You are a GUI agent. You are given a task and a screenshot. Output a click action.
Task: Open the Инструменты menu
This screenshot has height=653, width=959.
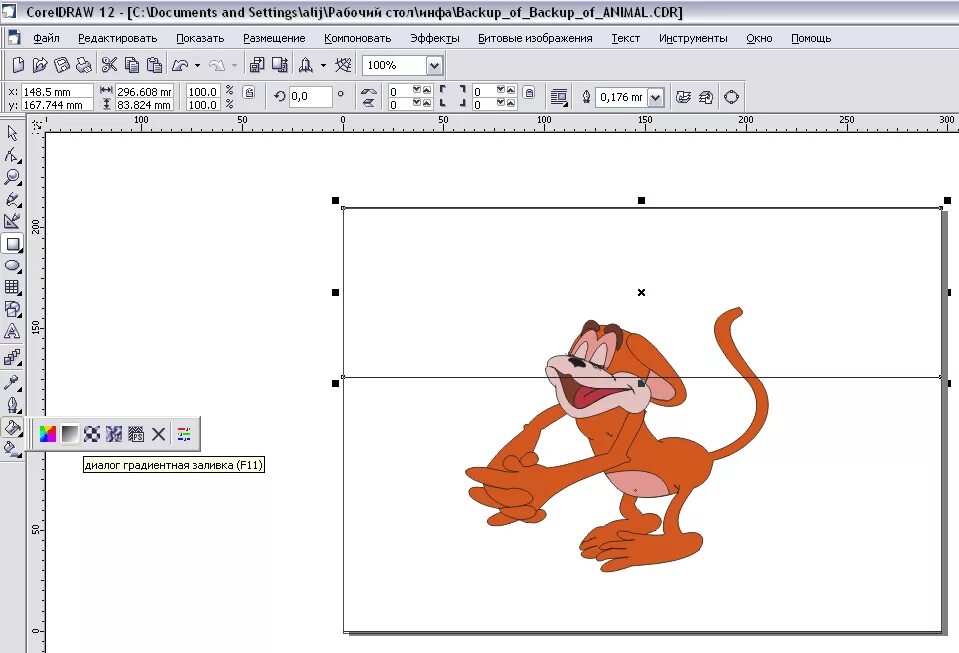click(x=693, y=38)
